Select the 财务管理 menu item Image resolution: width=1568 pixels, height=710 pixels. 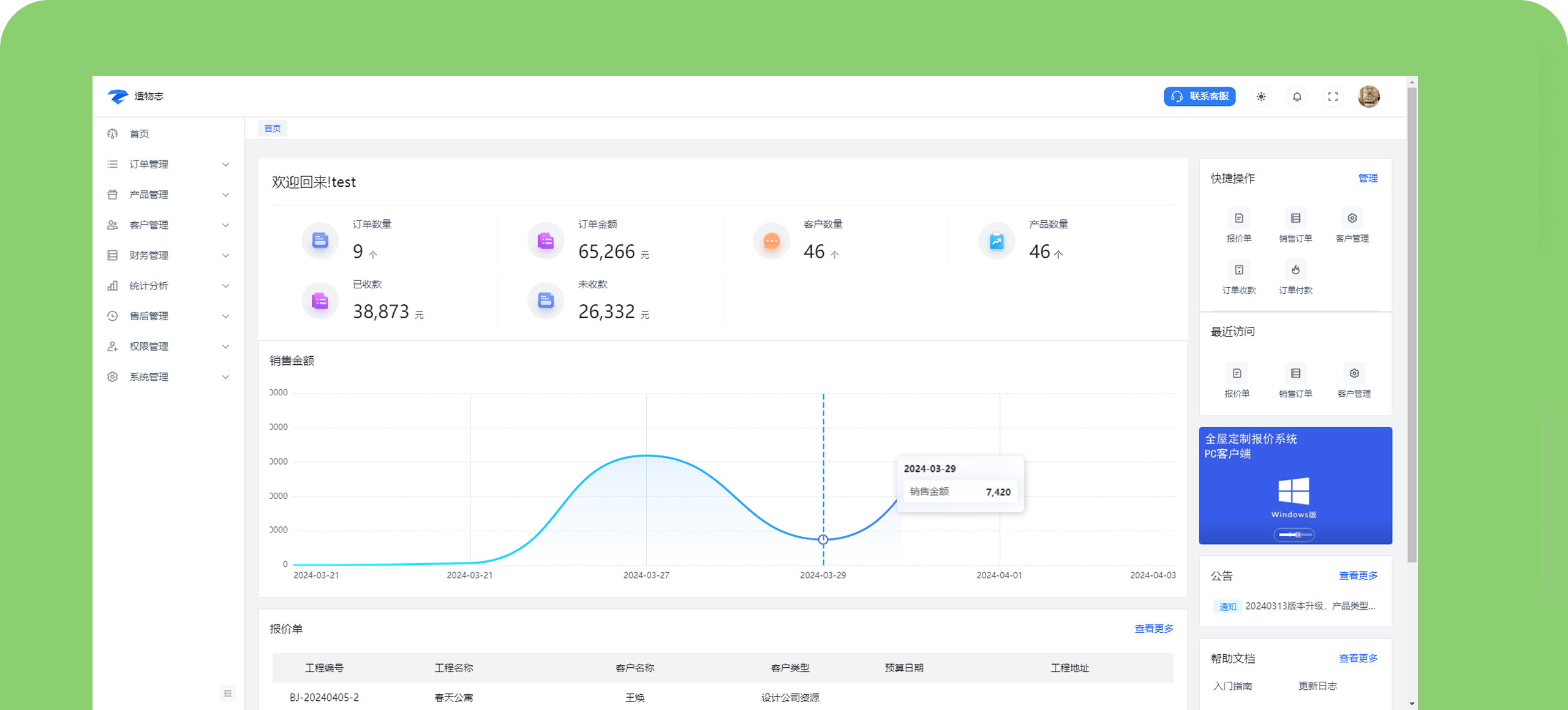[168, 255]
